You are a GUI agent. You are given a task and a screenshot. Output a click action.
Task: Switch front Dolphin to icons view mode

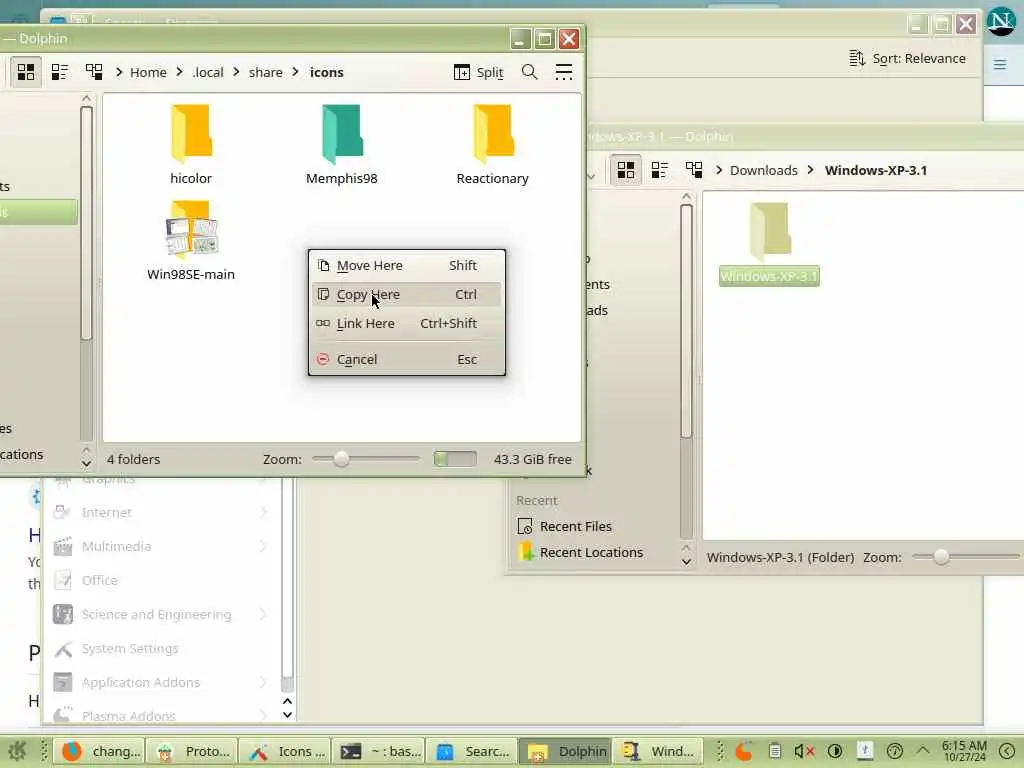pos(25,72)
